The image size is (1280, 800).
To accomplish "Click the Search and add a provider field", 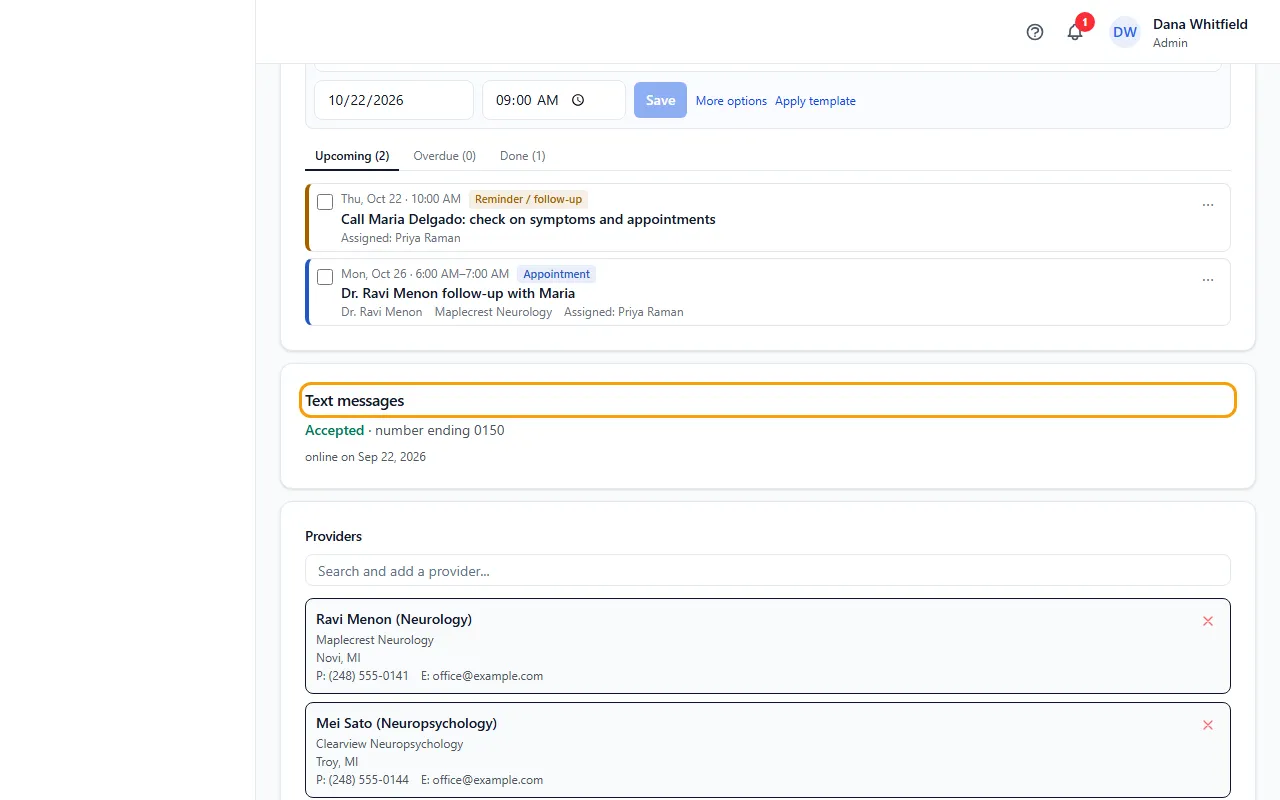I will pos(768,570).
